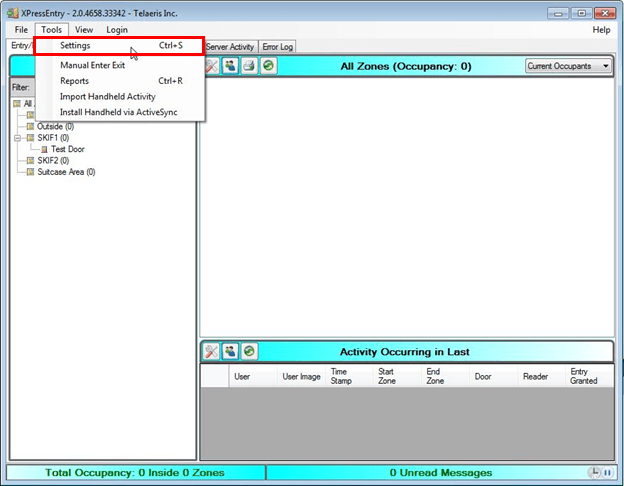The height and width of the screenshot is (486, 624).
Task: Select Outside (0) in zone tree
Action: [x=55, y=127]
